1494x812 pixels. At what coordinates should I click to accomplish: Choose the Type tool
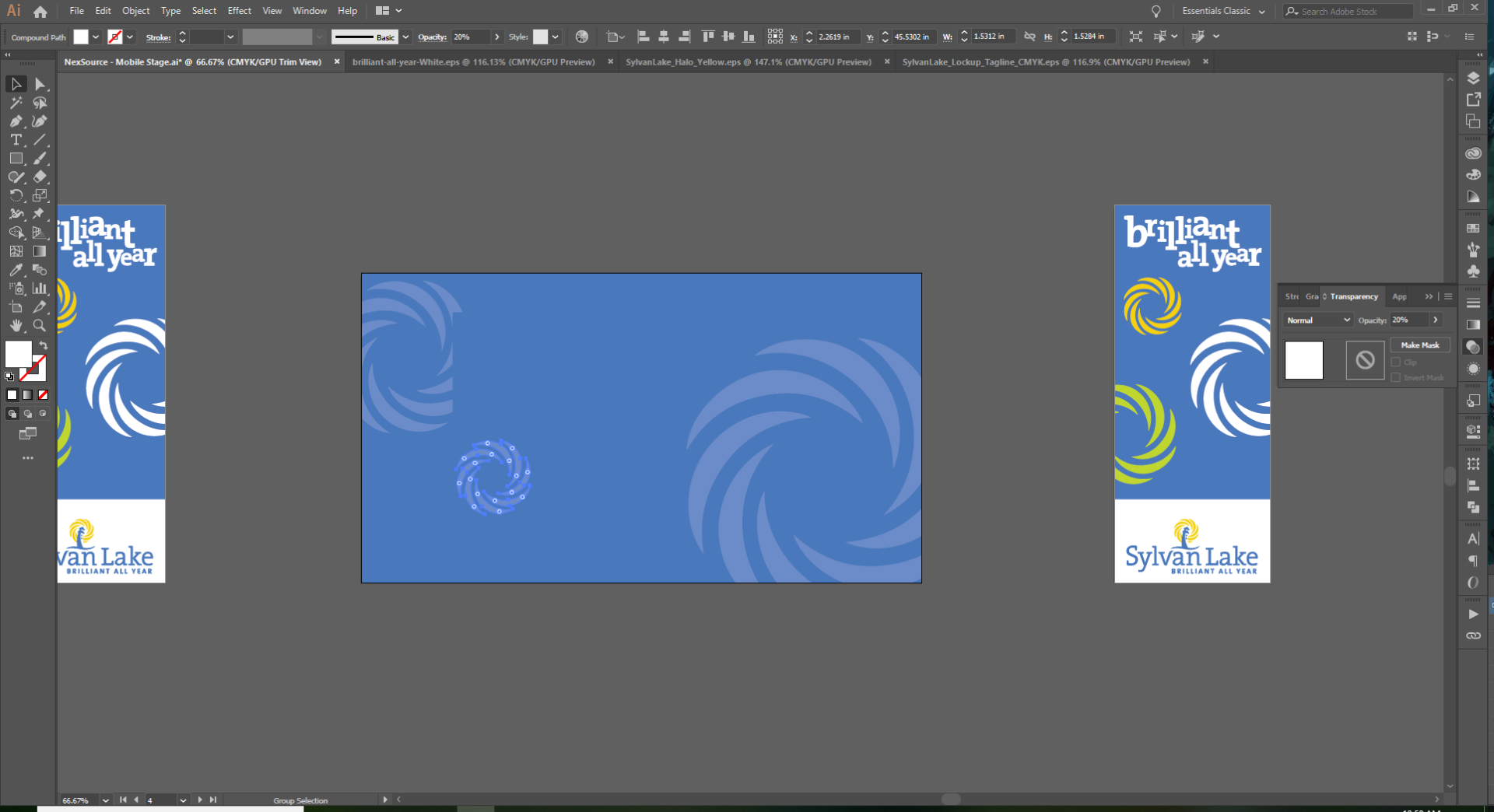16,140
